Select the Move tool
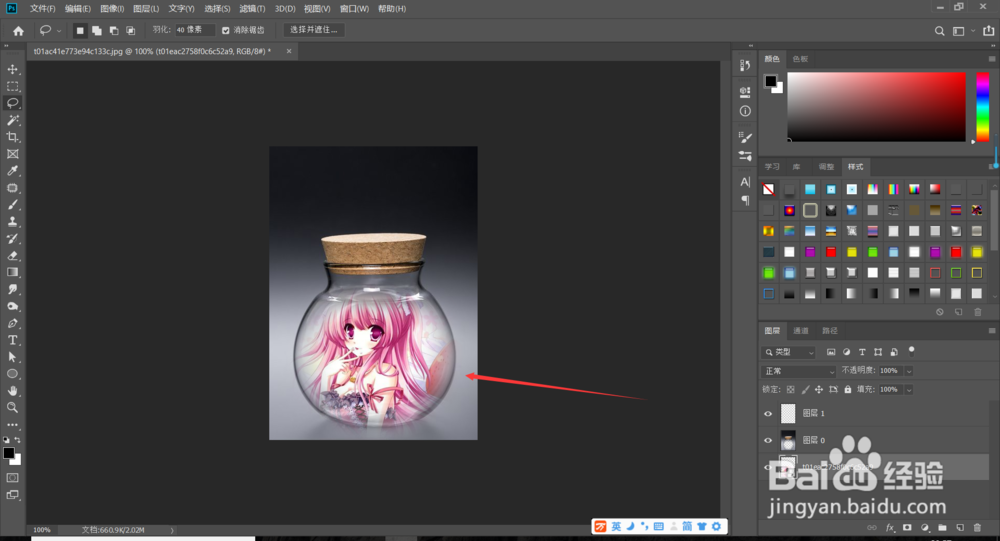The width and height of the screenshot is (1000, 541). (12, 69)
